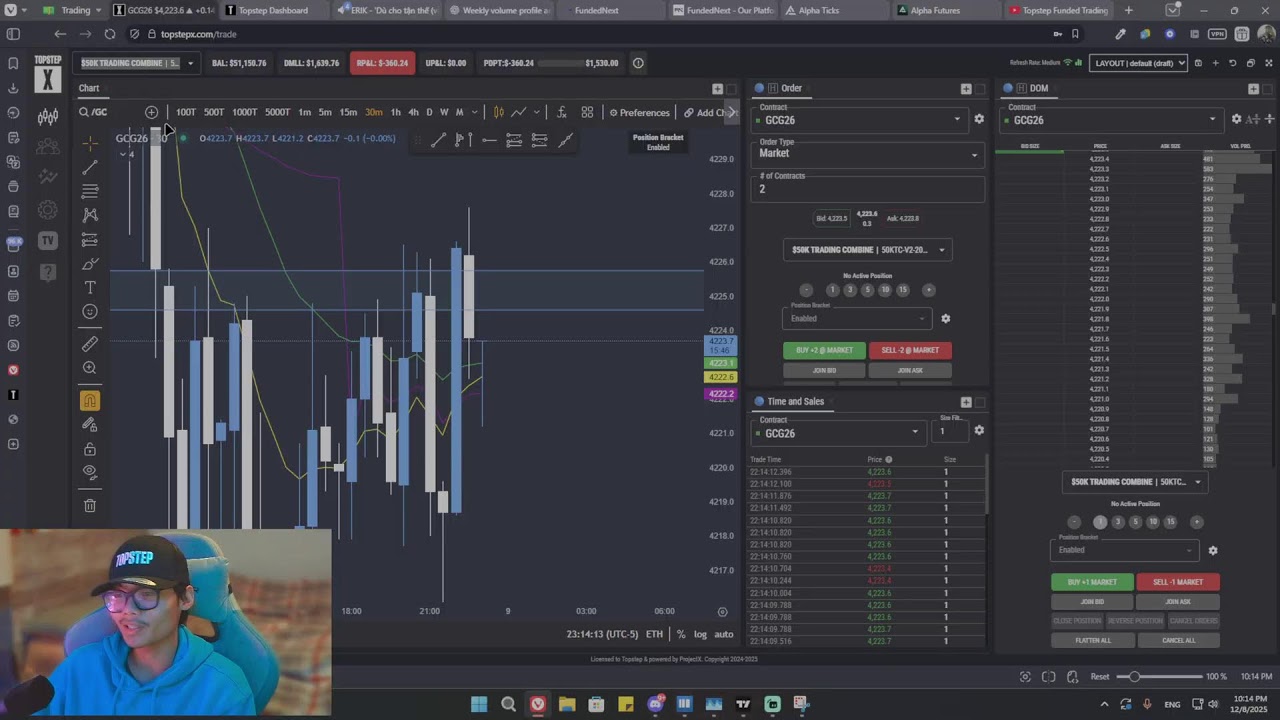Add symbol with the plus-circle icon
Screen dimensions: 1280x720
click(151, 112)
